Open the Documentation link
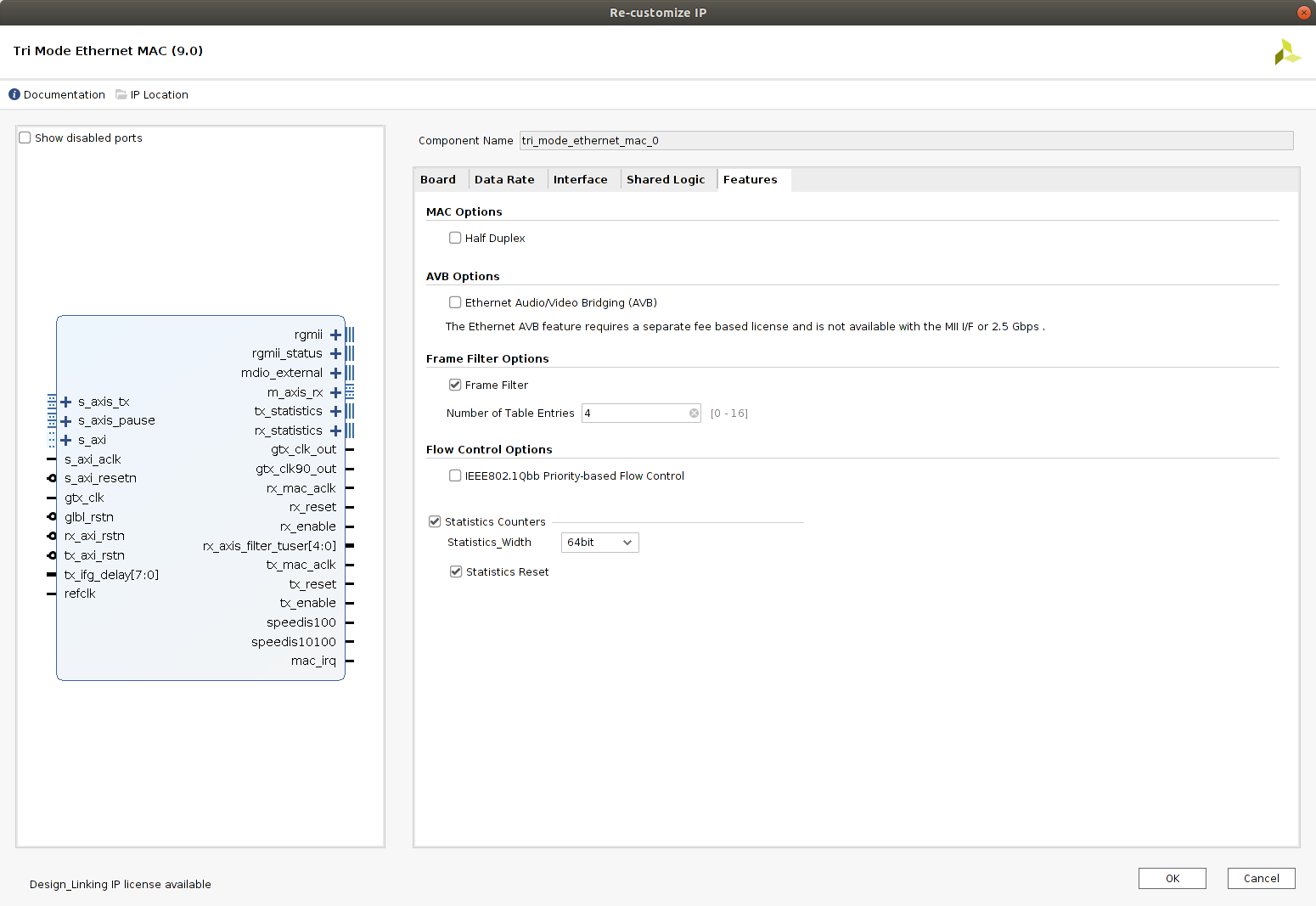Viewport: 1316px width, 906px height. pos(65,94)
